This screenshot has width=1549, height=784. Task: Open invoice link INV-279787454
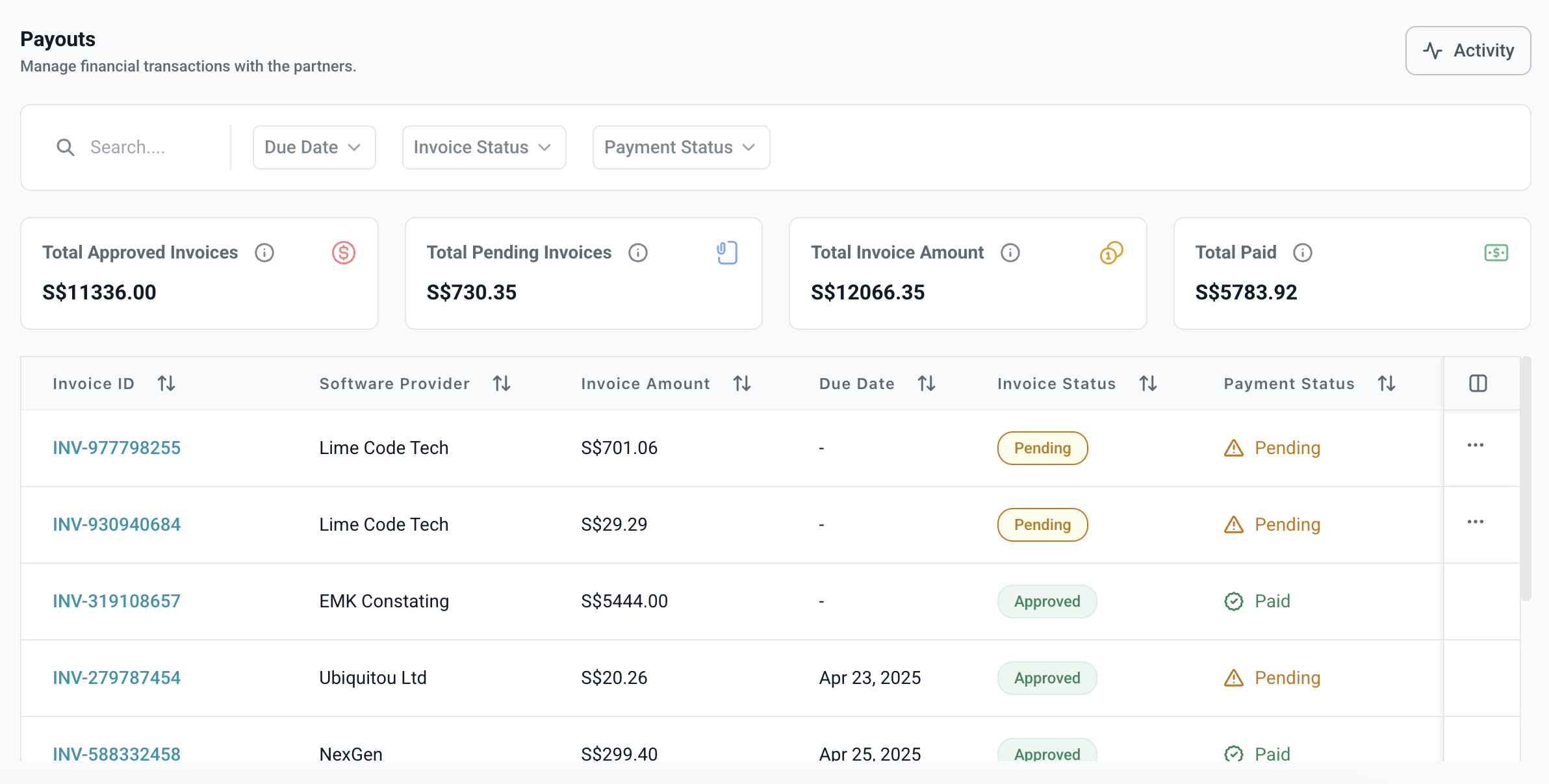tap(117, 677)
